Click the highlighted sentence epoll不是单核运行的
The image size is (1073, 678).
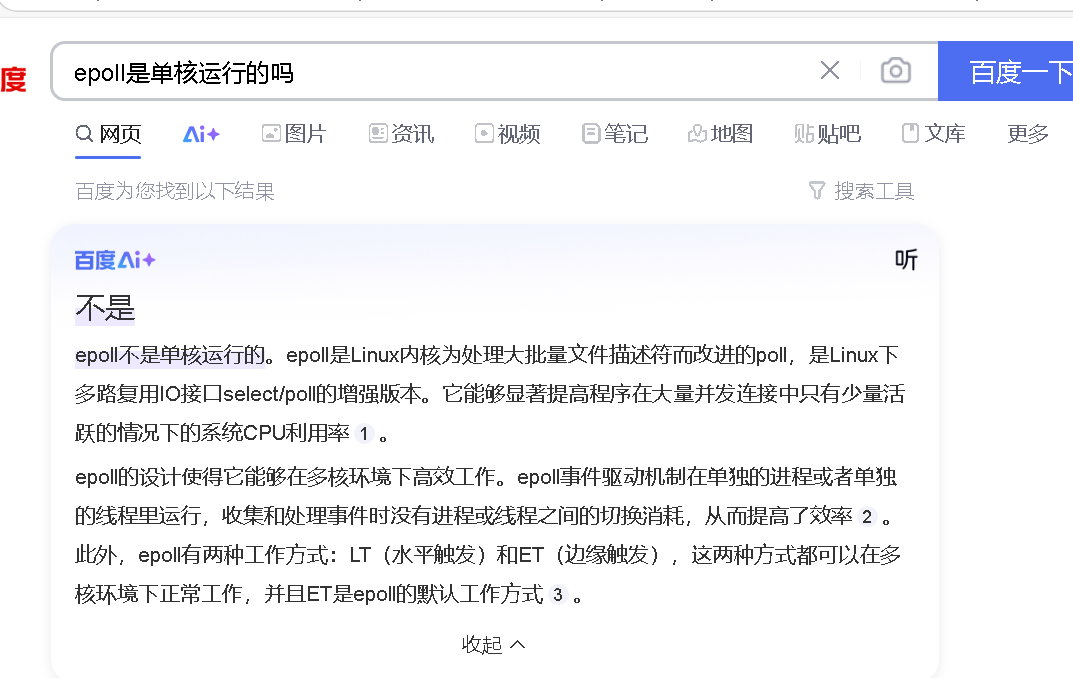(x=170, y=355)
